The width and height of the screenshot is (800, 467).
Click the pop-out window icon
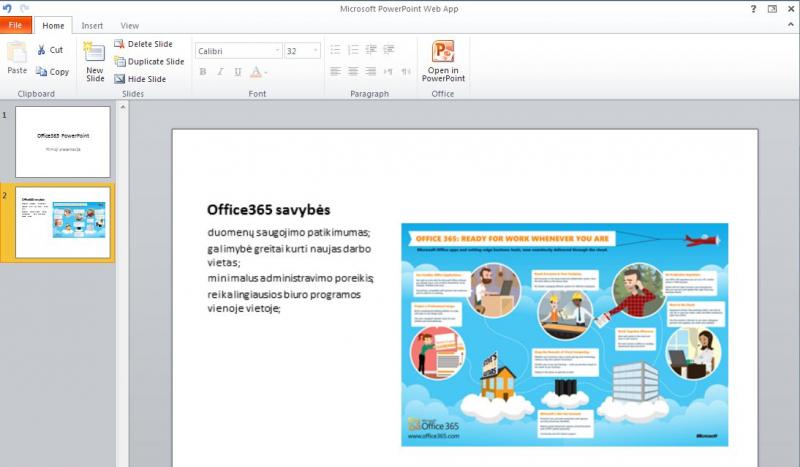tap(772, 9)
